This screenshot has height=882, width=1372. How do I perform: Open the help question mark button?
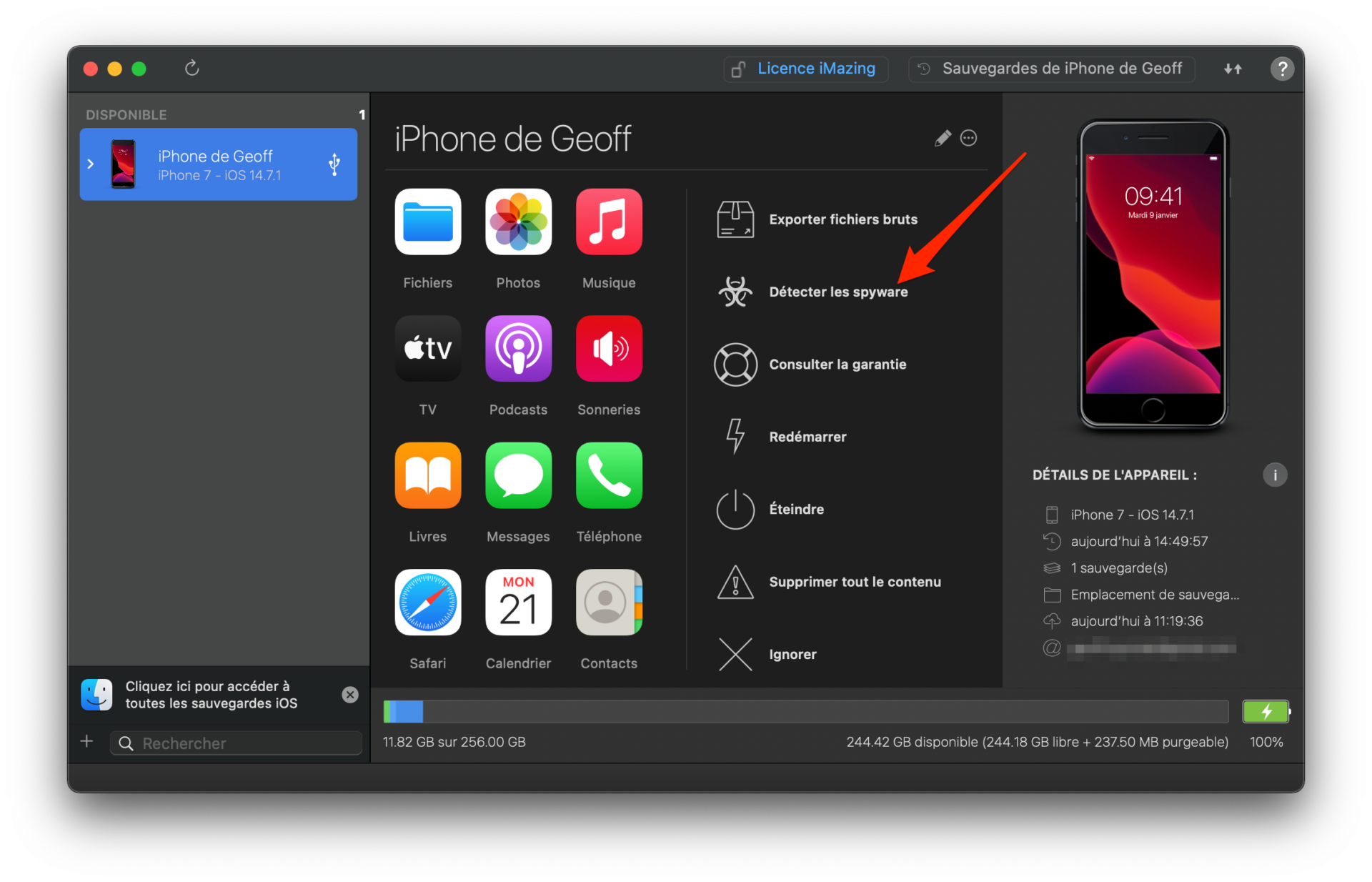coord(1282,69)
